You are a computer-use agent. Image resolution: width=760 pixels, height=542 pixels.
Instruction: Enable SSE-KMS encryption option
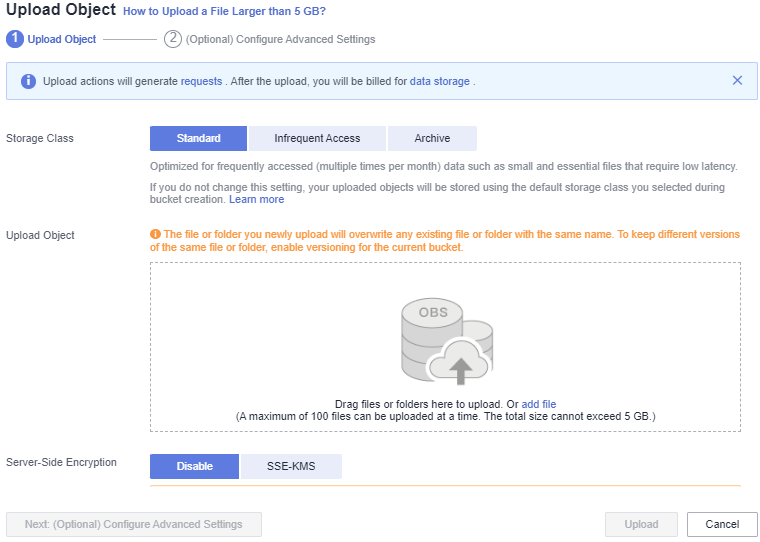pyautogui.click(x=291, y=466)
